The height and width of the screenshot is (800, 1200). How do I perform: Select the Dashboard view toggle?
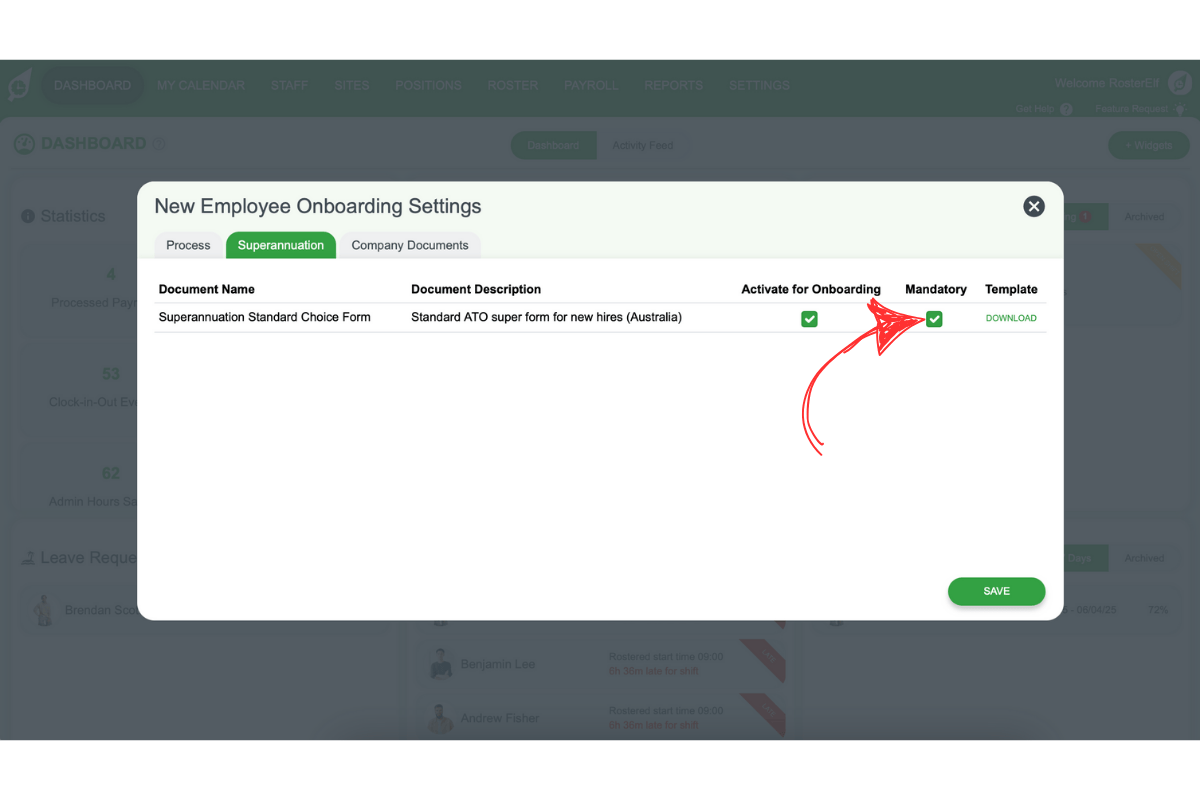point(554,145)
